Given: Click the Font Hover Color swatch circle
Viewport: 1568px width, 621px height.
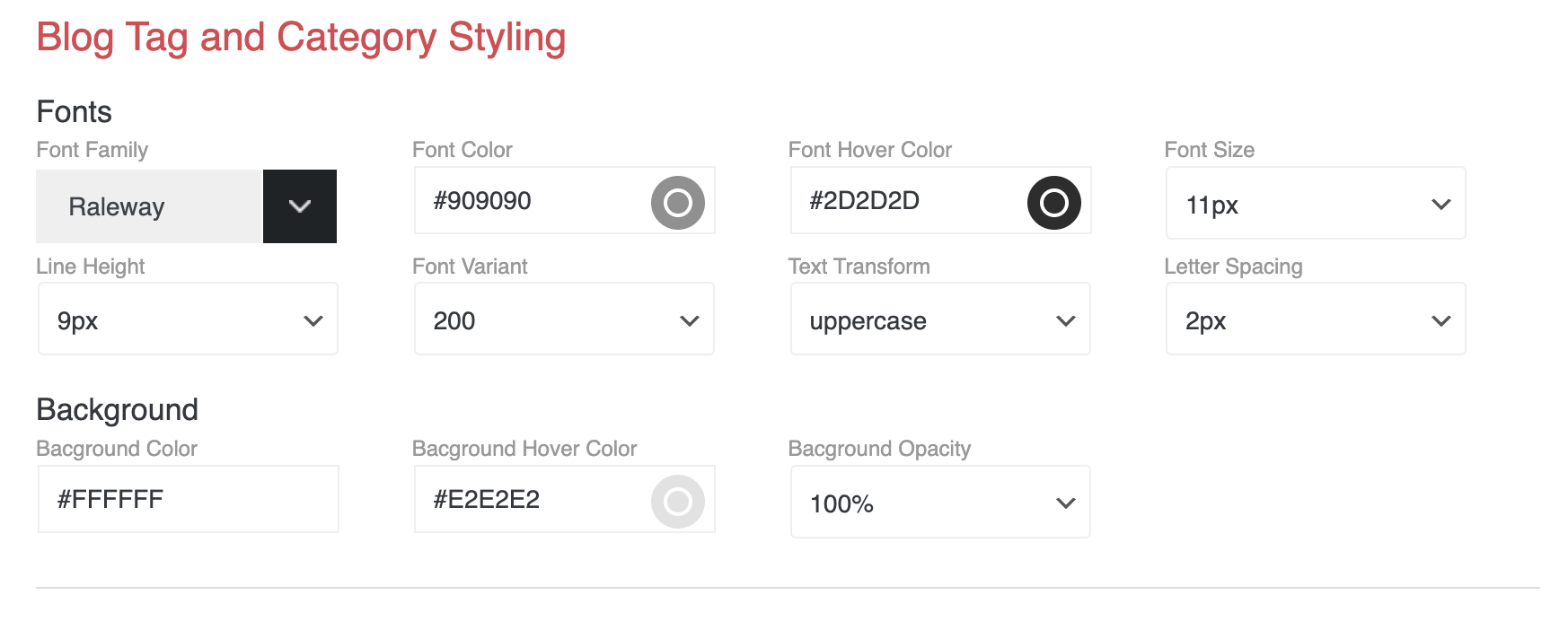Looking at the screenshot, I should click(x=1053, y=203).
